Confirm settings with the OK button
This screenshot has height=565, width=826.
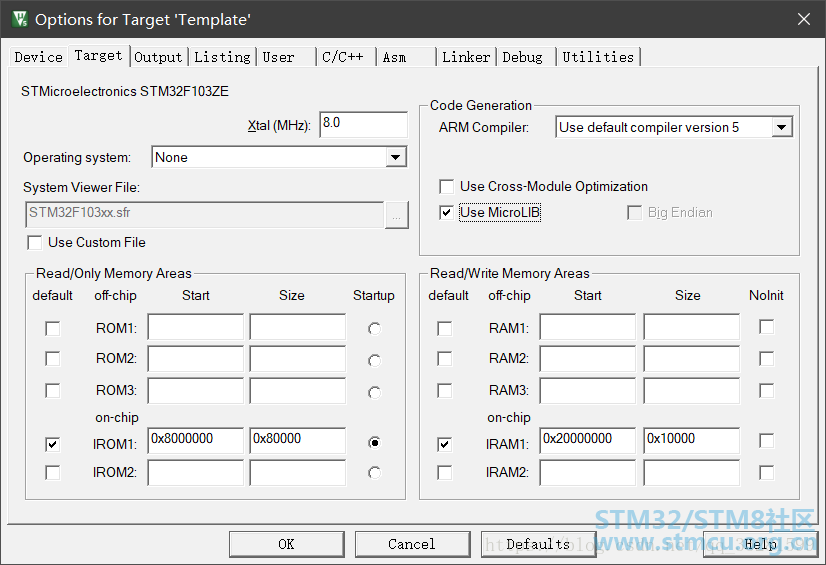click(x=287, y=544)
